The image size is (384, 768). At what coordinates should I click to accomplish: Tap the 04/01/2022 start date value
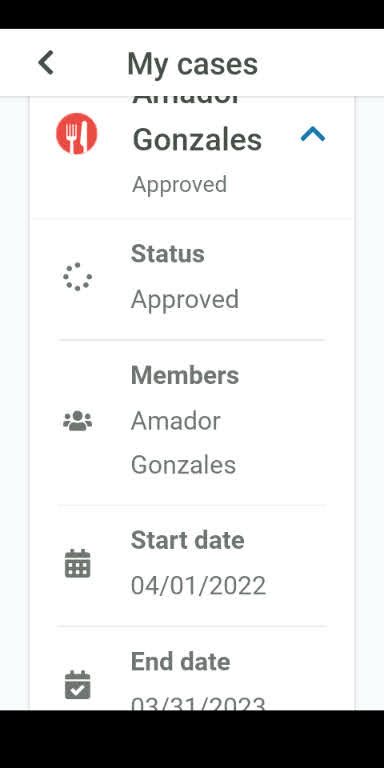(x=198, y=585)
